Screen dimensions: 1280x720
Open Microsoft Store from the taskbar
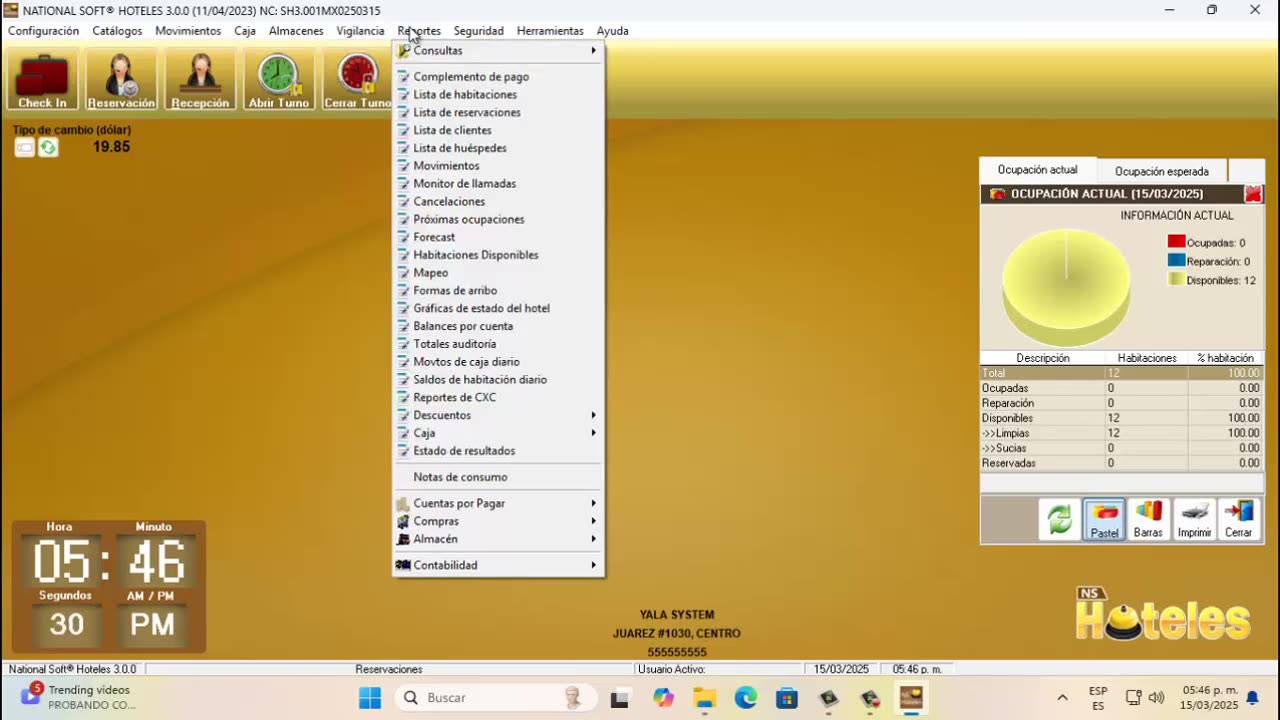(x=787, y=698)
